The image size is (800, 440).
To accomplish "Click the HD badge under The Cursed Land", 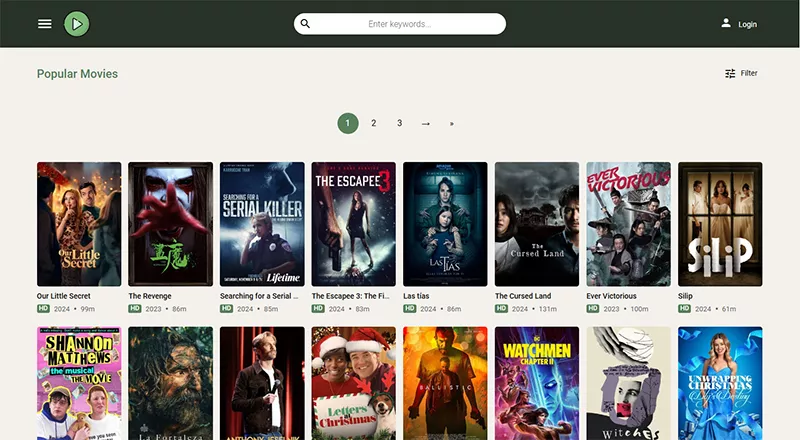I will coord(502,308).
